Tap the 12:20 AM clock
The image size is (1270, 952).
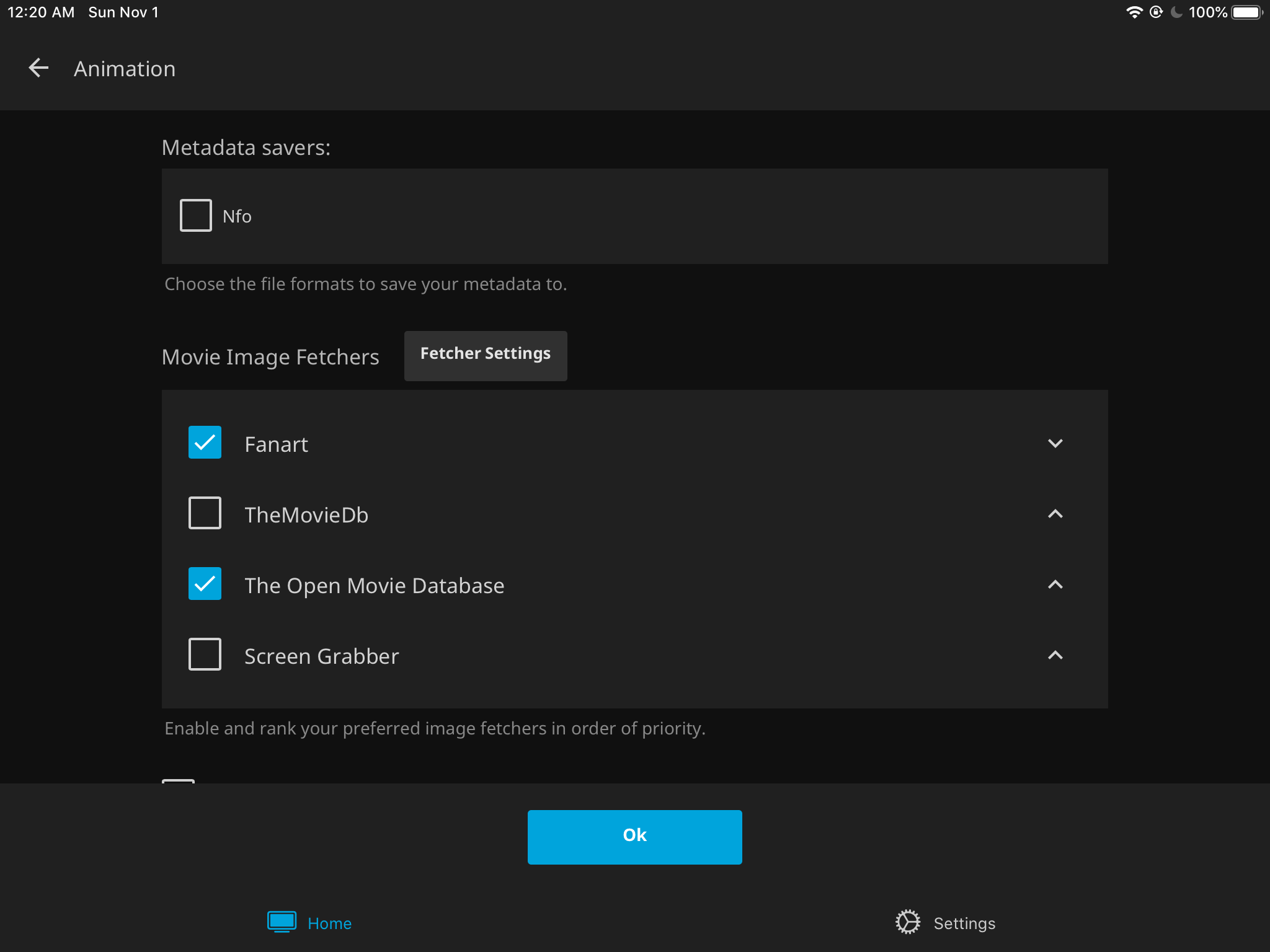click(41, 12)
